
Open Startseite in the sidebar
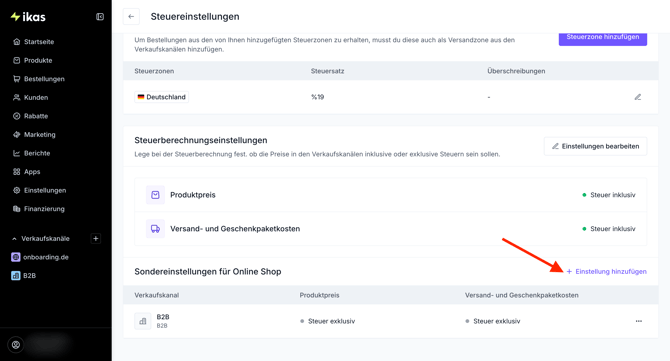pyautogui.click(x=39, y=42)
